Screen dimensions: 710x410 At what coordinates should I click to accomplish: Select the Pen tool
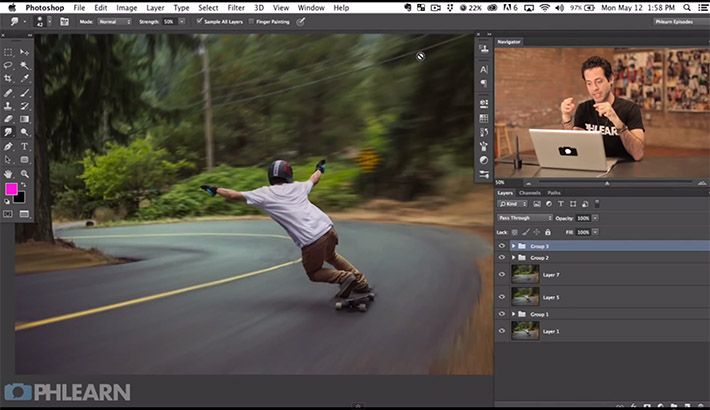pos(8,147)
